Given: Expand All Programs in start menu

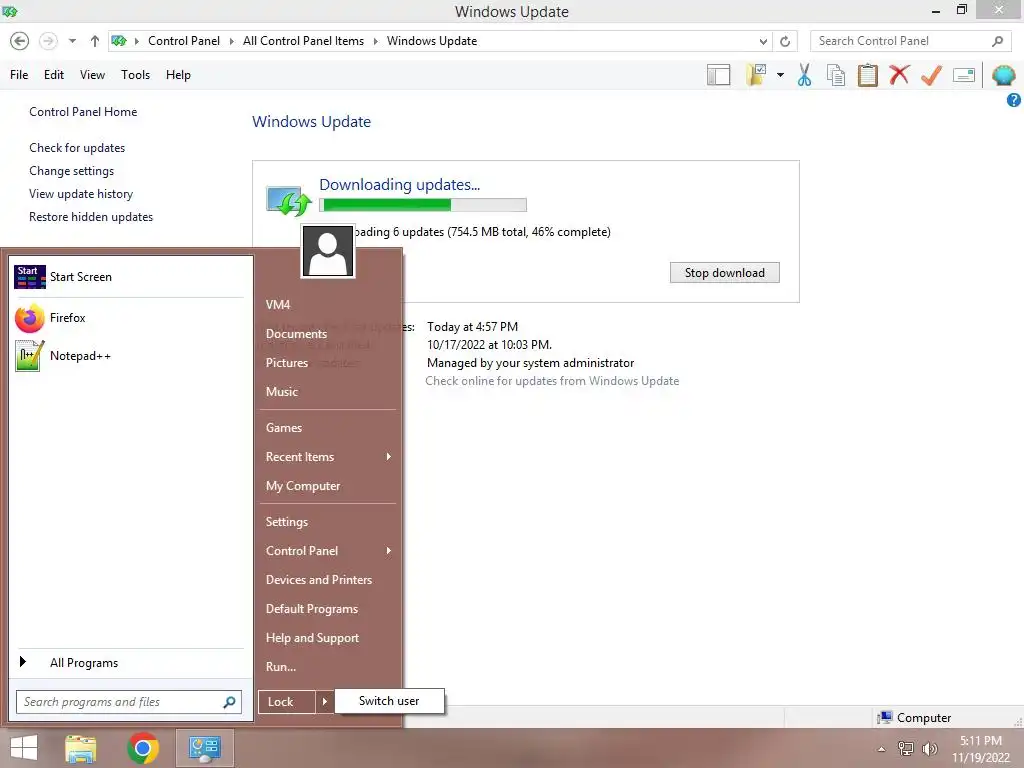Looking at the screenshot, I should click(x=129, y=663).
